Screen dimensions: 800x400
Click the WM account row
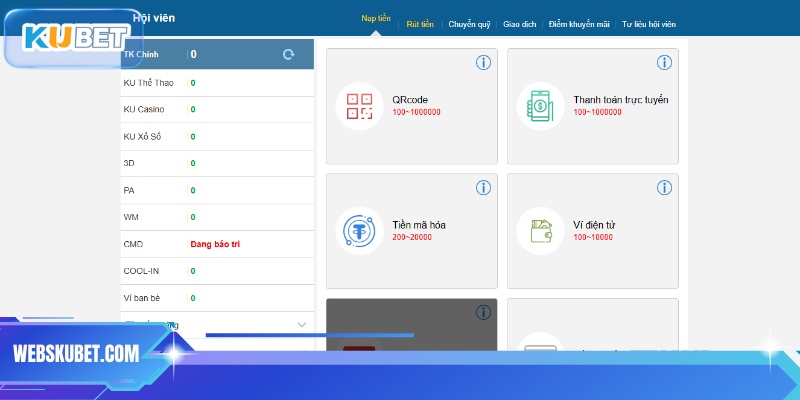[217, 217]
